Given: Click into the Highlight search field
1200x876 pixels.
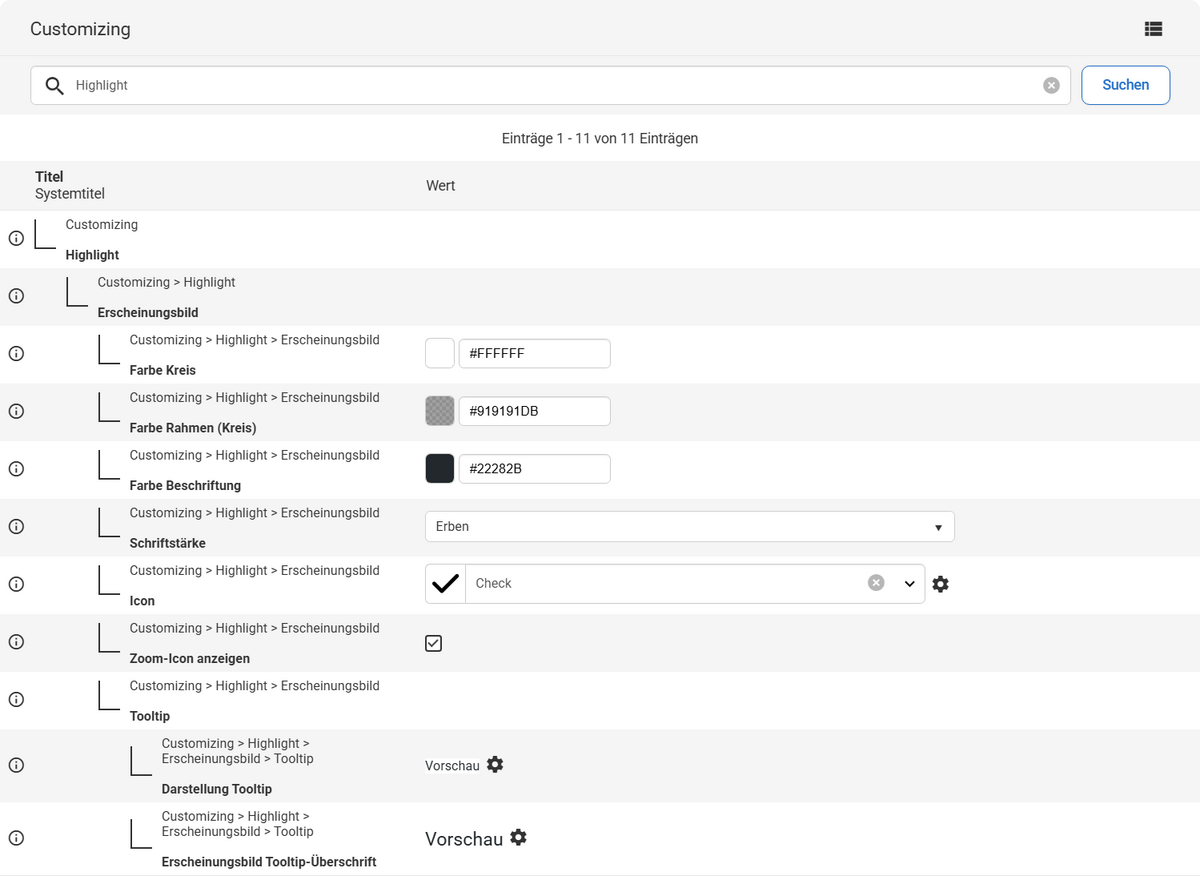Looking at the screenshot, I should pyautogui.click(x=550, y=85).
